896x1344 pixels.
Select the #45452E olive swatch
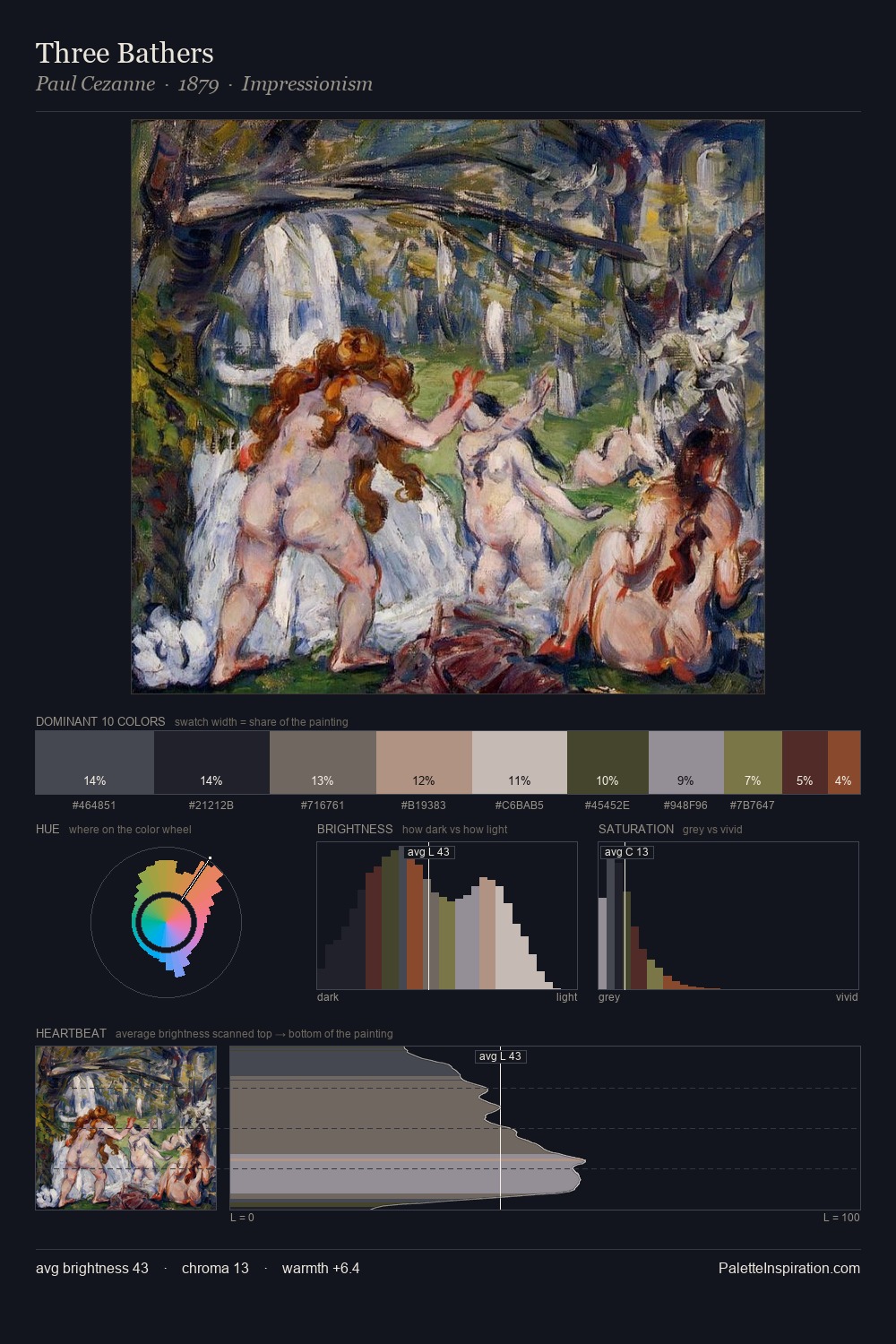(607, 762)
